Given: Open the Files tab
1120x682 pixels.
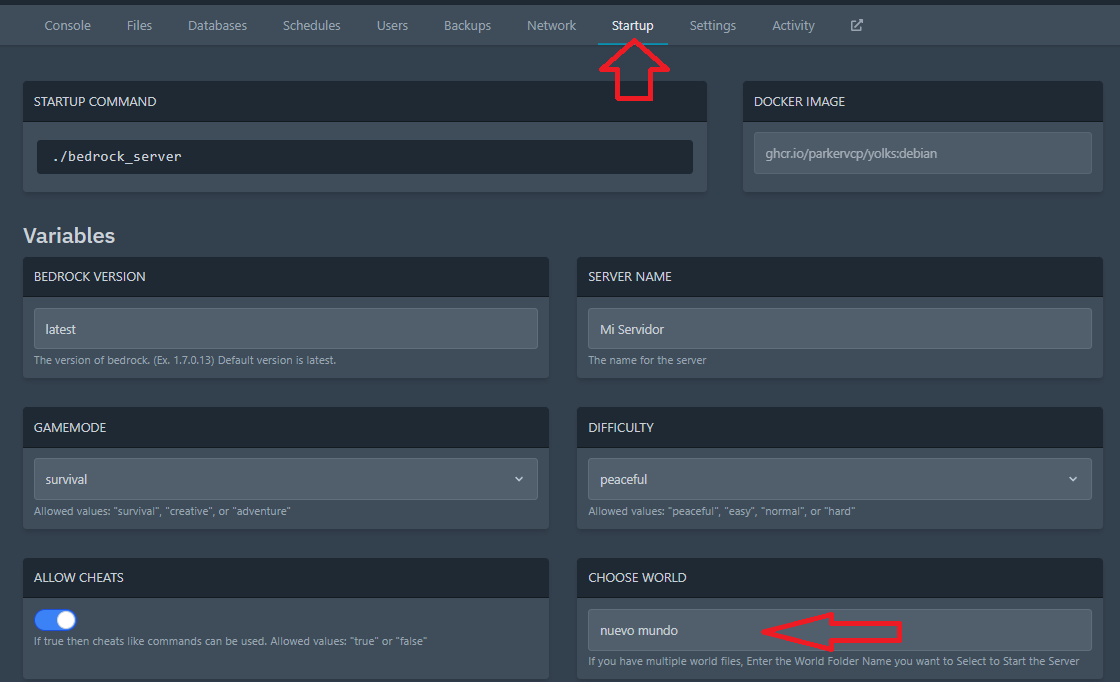Looking at the screenshot, I should click(140, 25).
